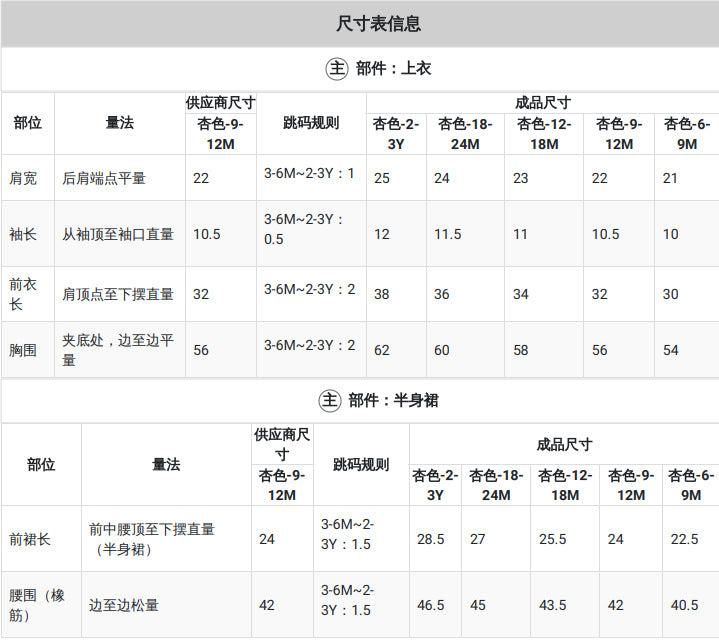This screenshot has width=719, height=640.
Task: Click 跳码规则 header in the 半身裙 table
Action: click(x=361, y=464)
